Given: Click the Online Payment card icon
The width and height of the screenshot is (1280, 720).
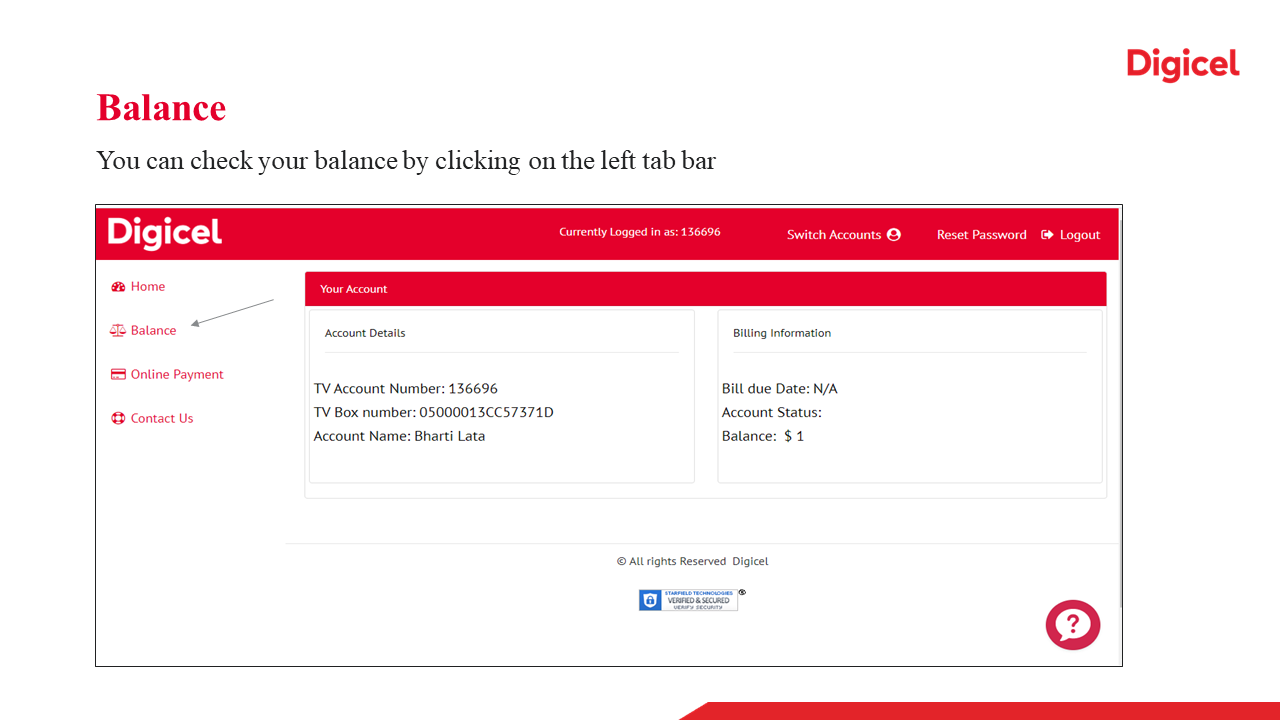Looking at the screenshot, I should click(118, 375).
